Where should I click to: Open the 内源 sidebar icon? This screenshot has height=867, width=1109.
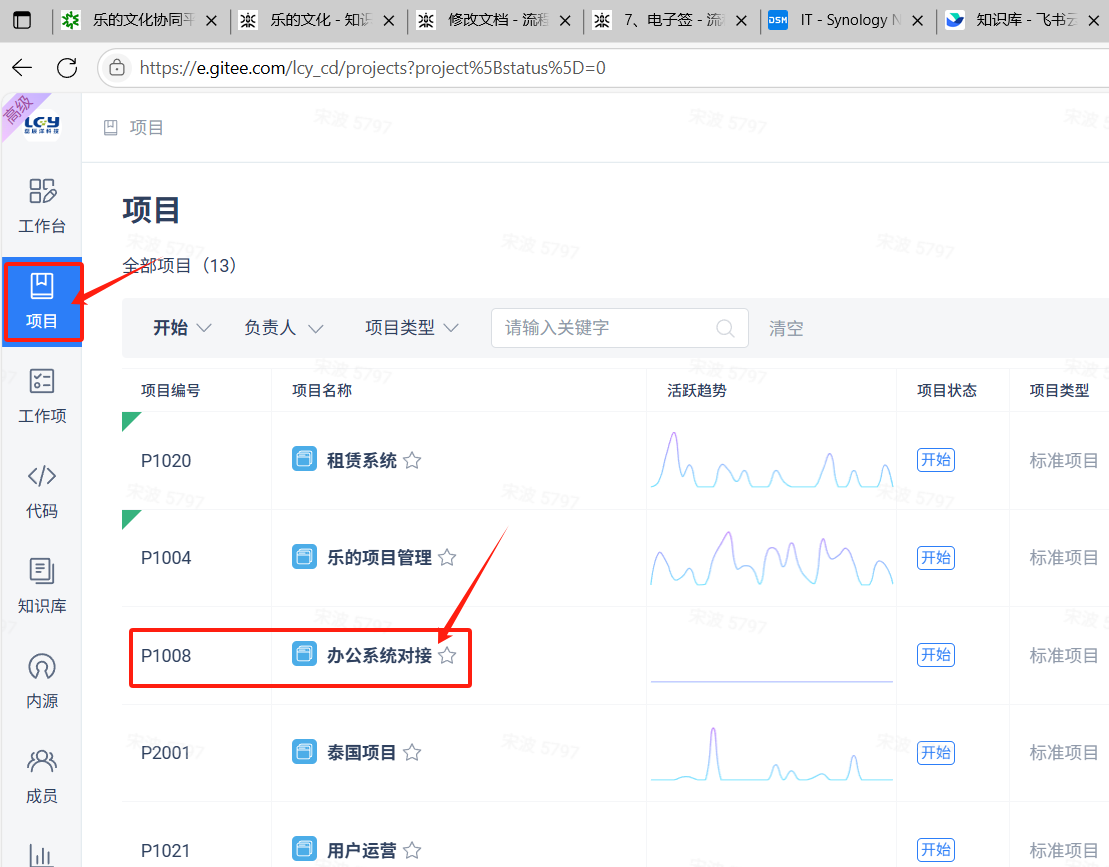click(x=42, y=680)
